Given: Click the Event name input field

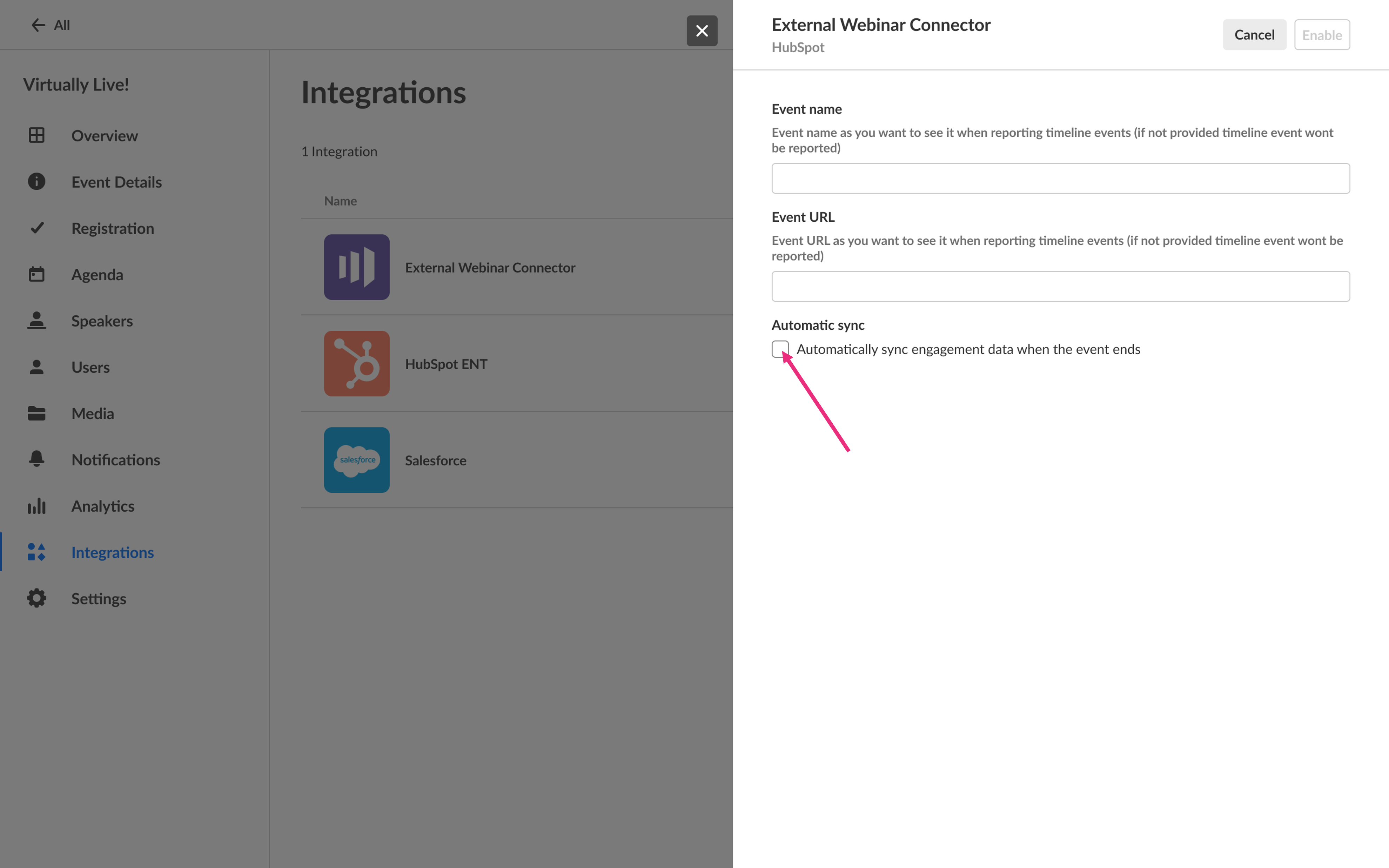Looking at the screenshot, I should pos(1060,179).
